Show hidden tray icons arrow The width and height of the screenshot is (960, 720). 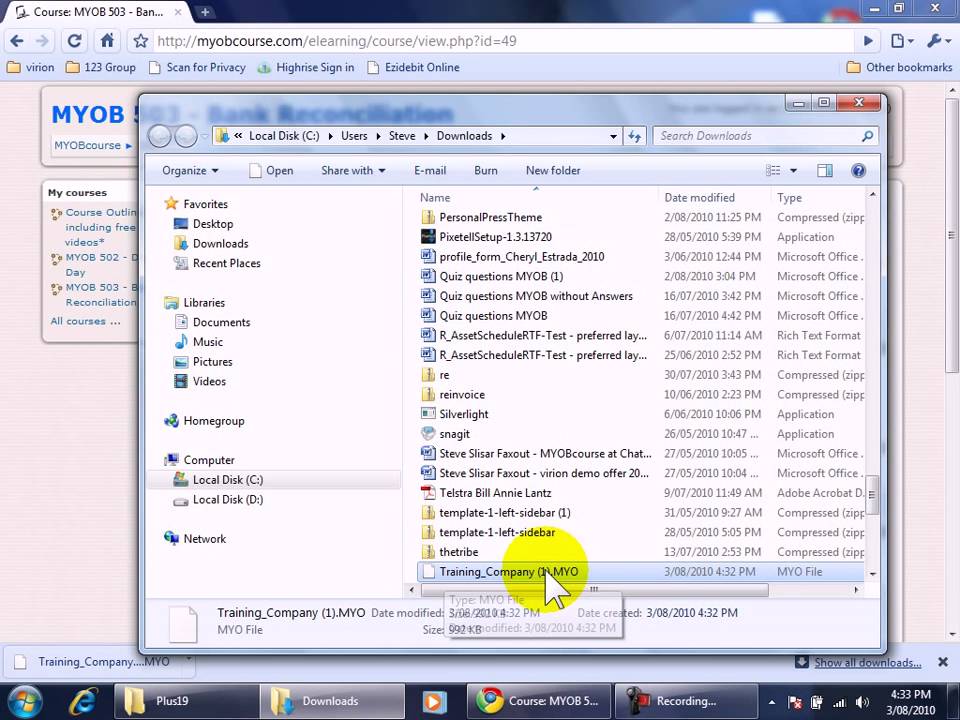tap(772, 703)
